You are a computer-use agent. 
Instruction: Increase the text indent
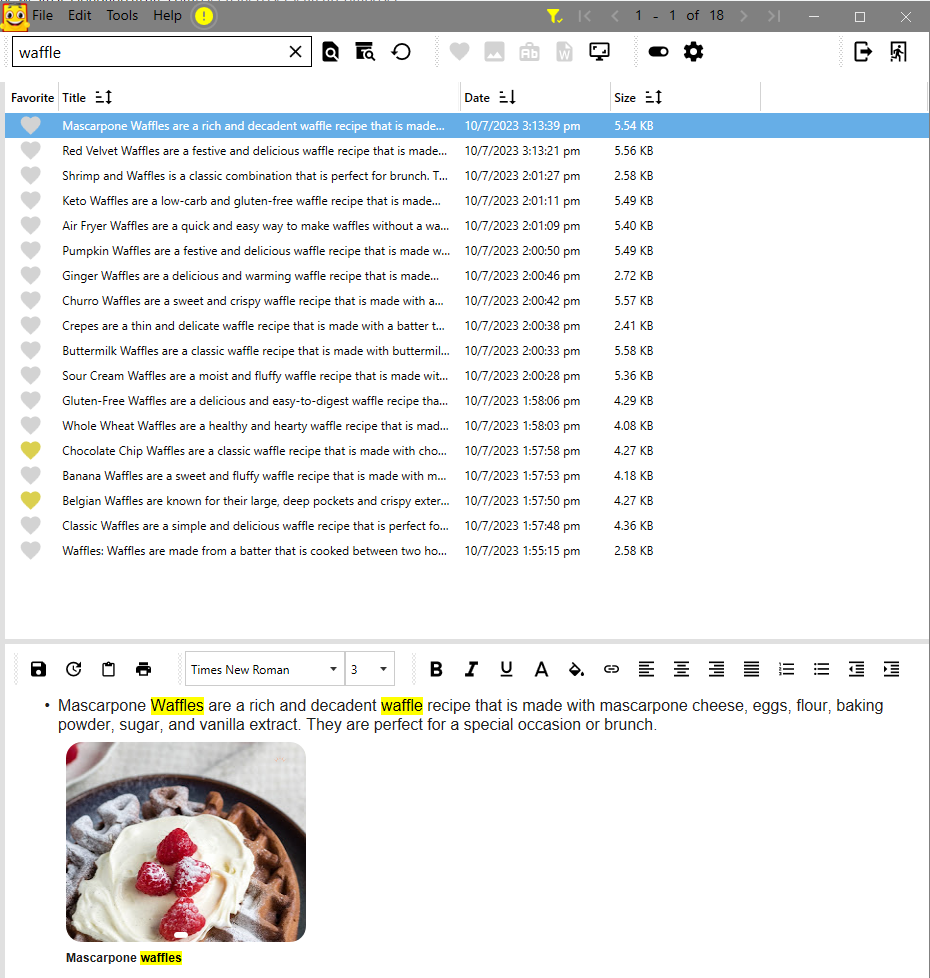(891, 669)
